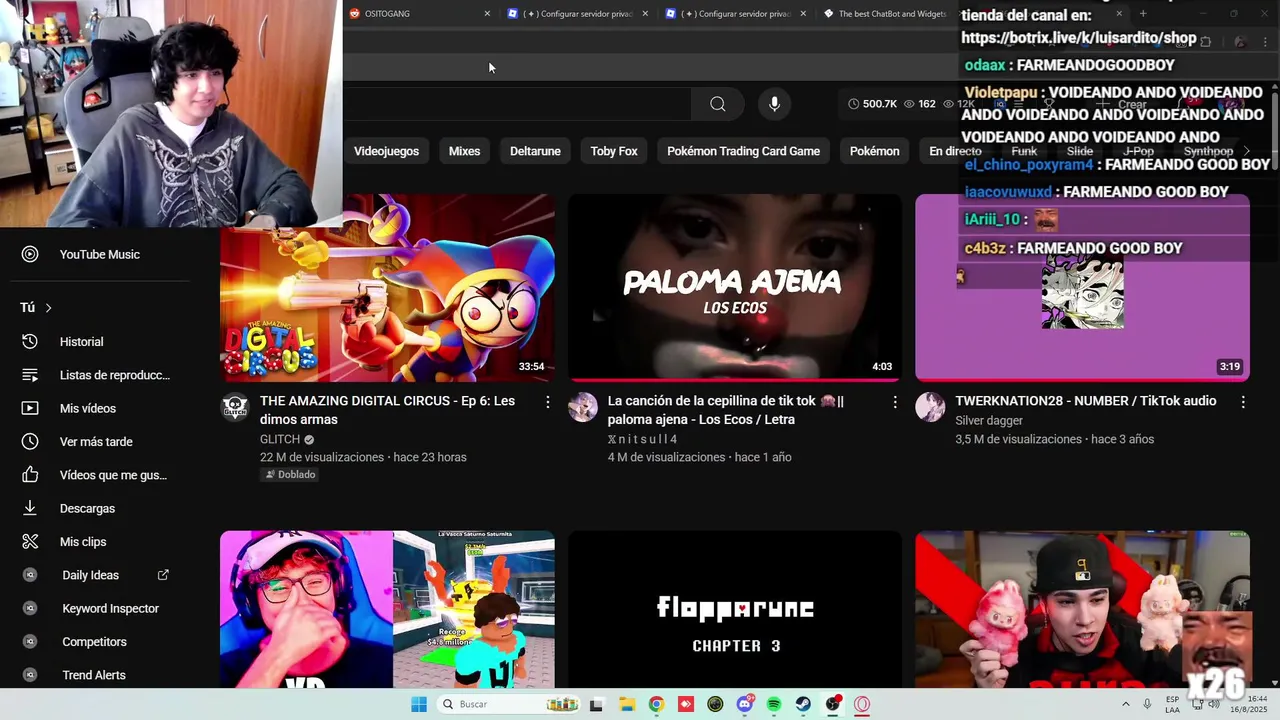Open options menu for Paloma Ajena video
The height and width of the screenshot is (720, 1280).
[895, 402]
